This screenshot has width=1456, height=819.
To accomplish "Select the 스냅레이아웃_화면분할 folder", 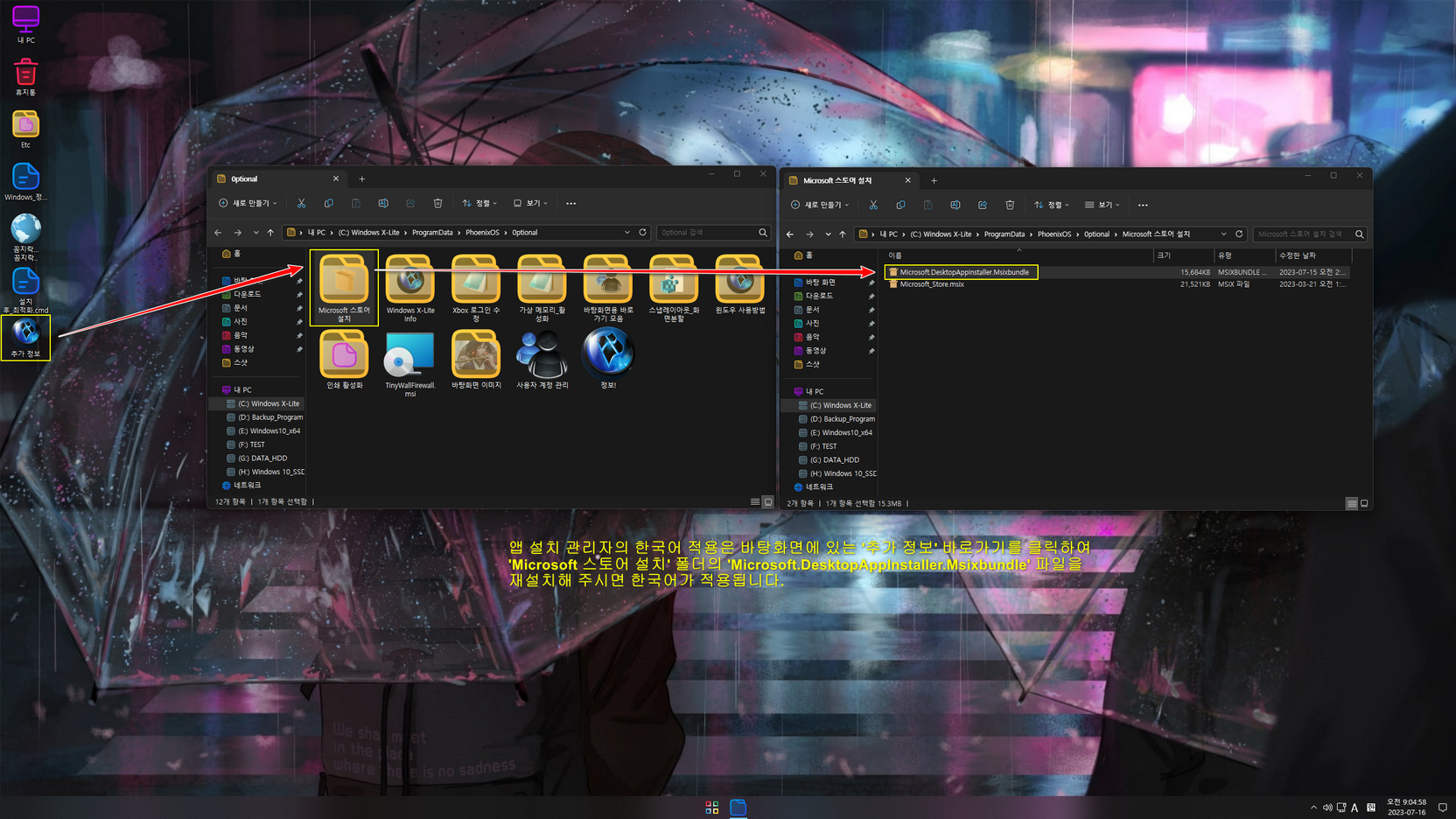I will [x=674, y=288].
